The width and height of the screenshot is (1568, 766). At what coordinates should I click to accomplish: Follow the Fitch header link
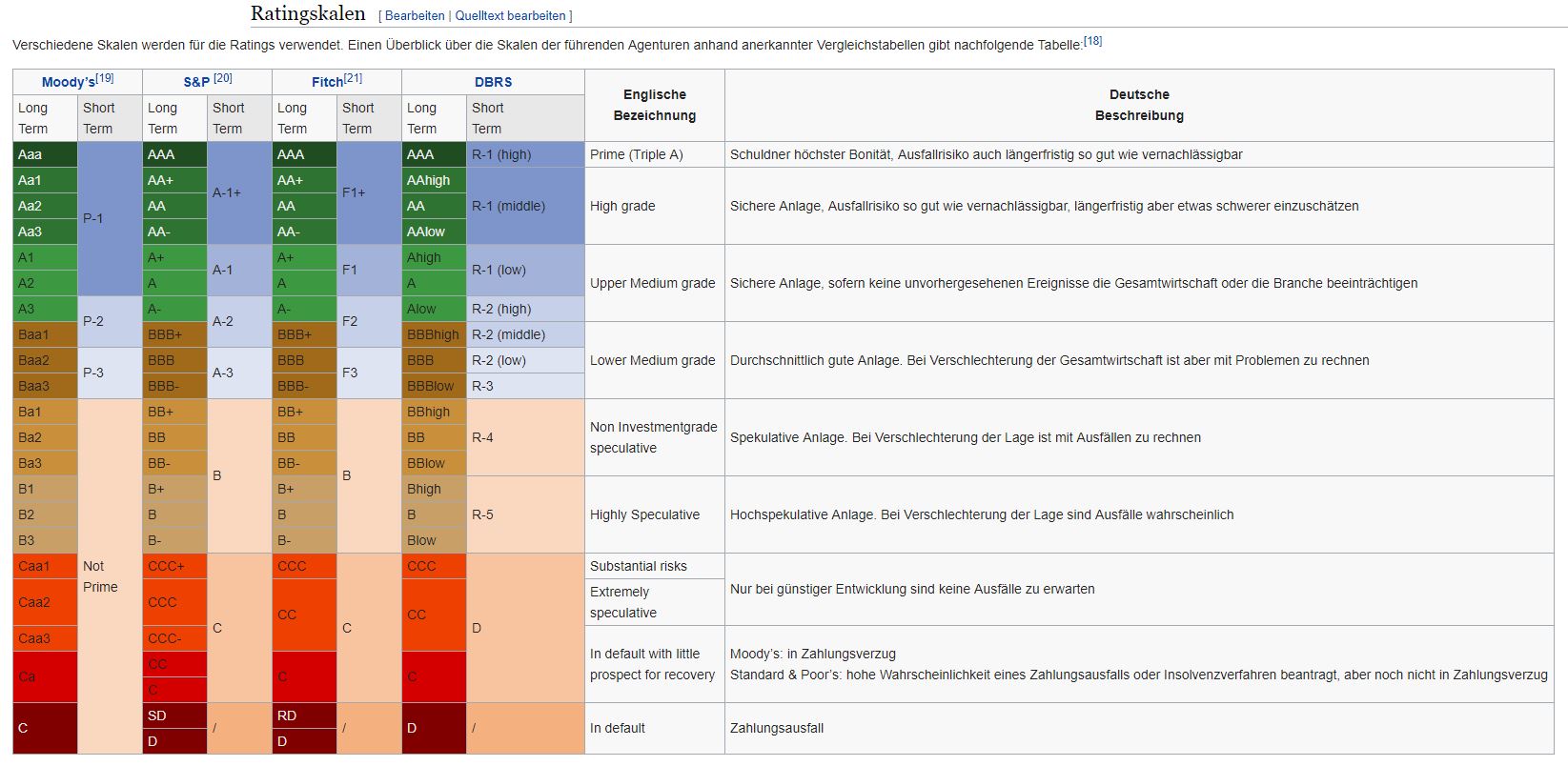[327, 83]
